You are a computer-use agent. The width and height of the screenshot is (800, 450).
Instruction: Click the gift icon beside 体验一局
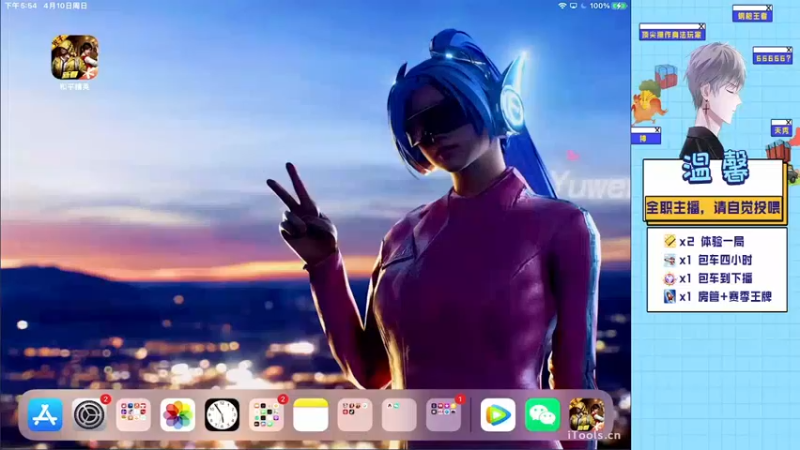click(x=669, y=241)
